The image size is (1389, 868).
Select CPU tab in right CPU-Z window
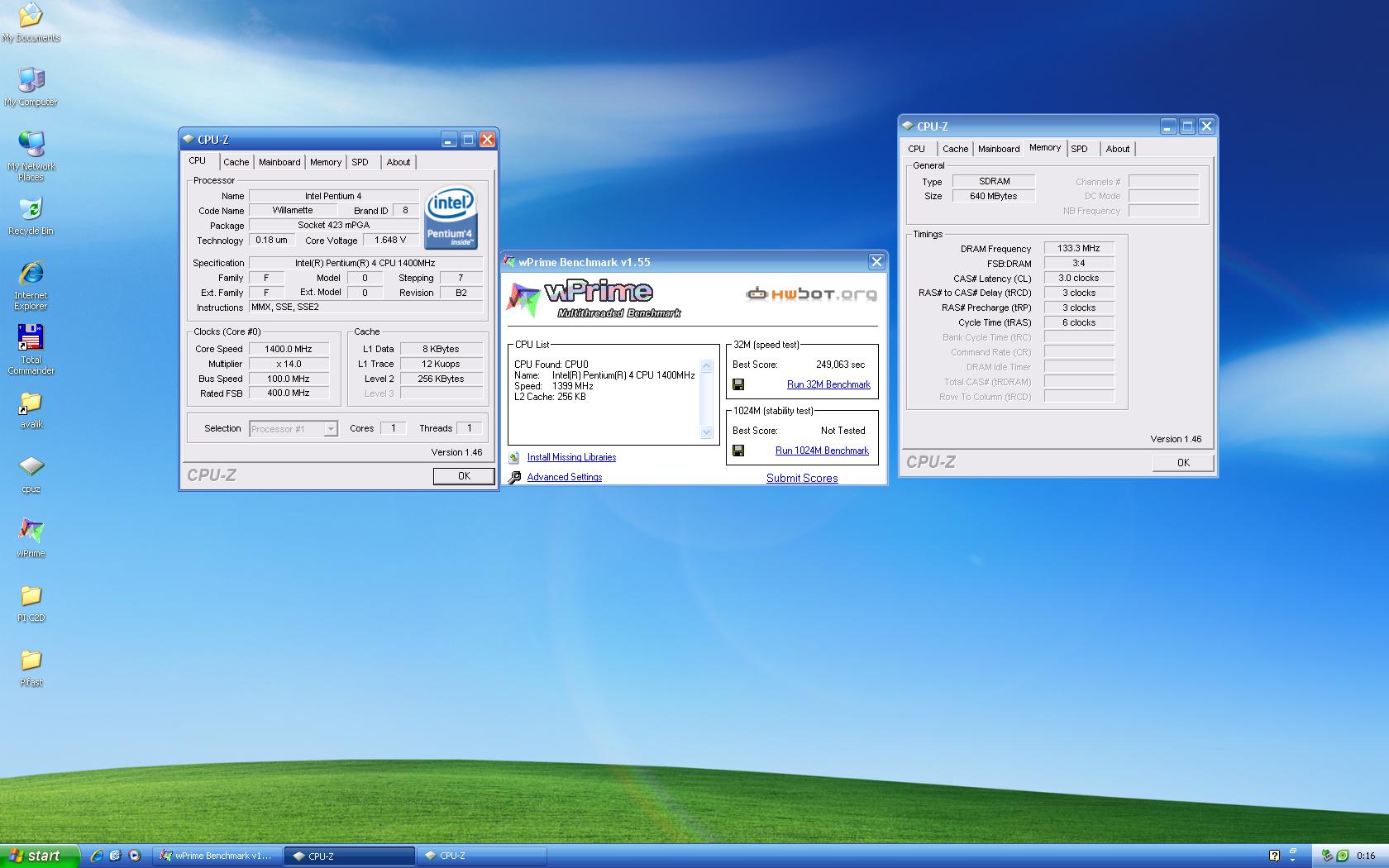tap(916, 149)
